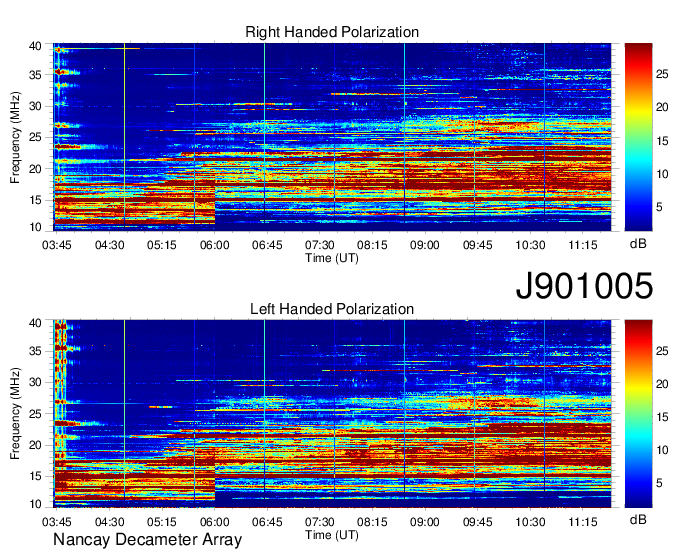Screen dimensions: 680x552
Task: Click the dB label beside Left Handed color bar
Action: (x=638, y=519)
